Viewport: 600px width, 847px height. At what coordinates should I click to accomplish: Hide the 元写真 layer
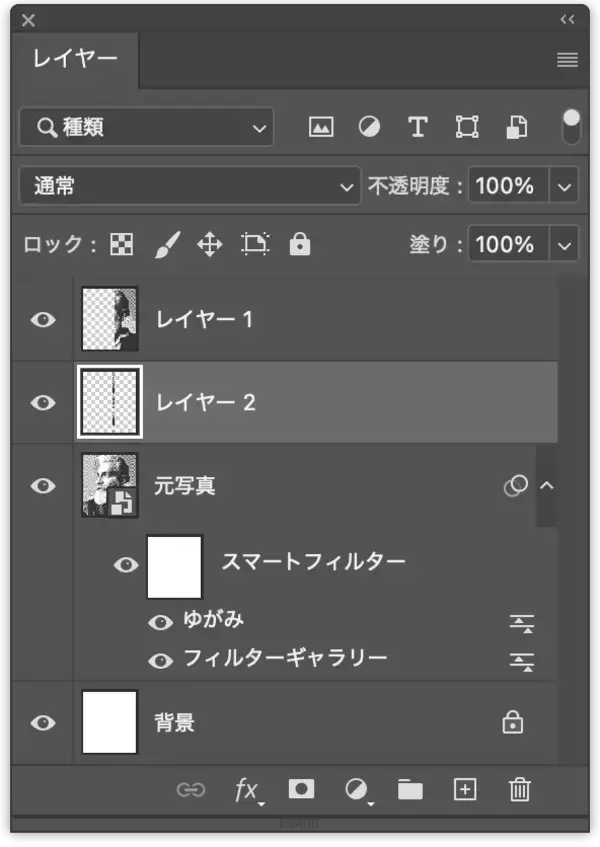(43, 486)
